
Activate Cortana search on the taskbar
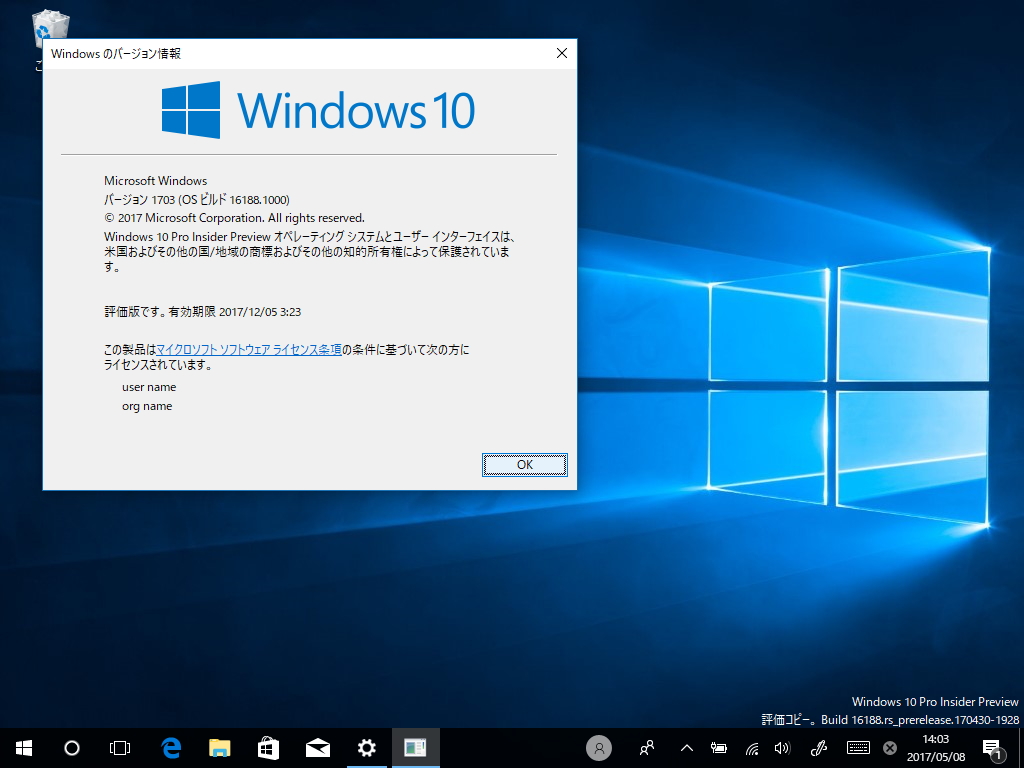[x=70, y=747]
